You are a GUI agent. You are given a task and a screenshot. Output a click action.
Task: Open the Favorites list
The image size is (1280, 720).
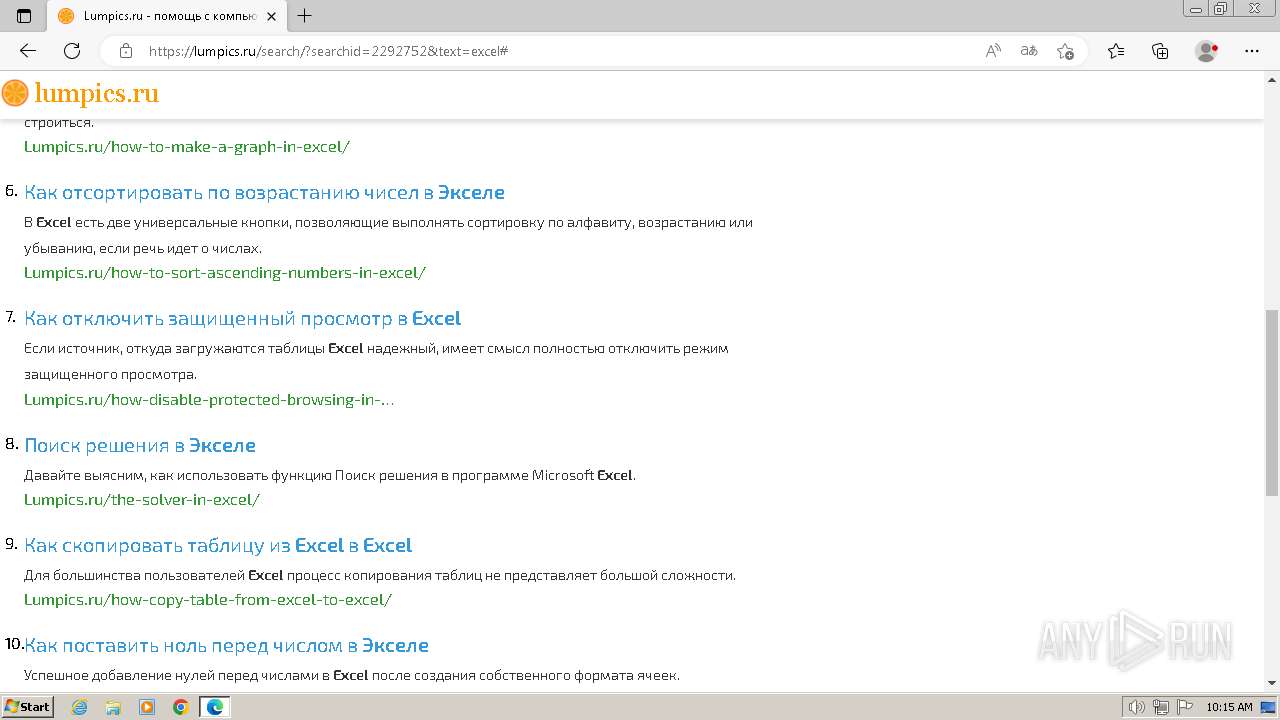tap(1116, 51)
